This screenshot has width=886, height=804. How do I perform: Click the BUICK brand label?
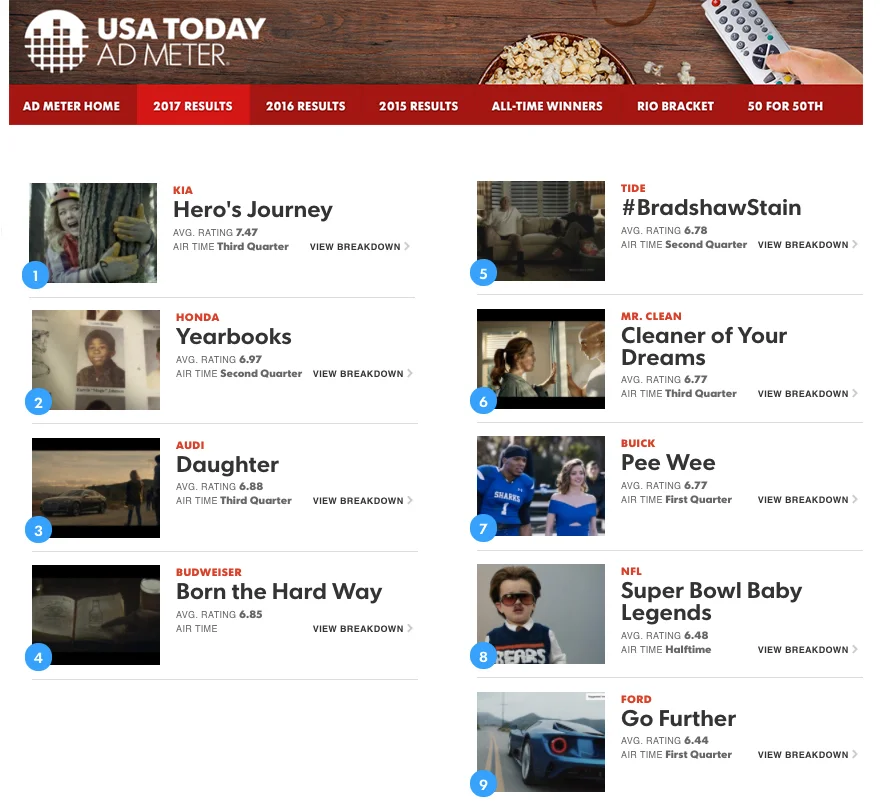(x=638, y=443)
